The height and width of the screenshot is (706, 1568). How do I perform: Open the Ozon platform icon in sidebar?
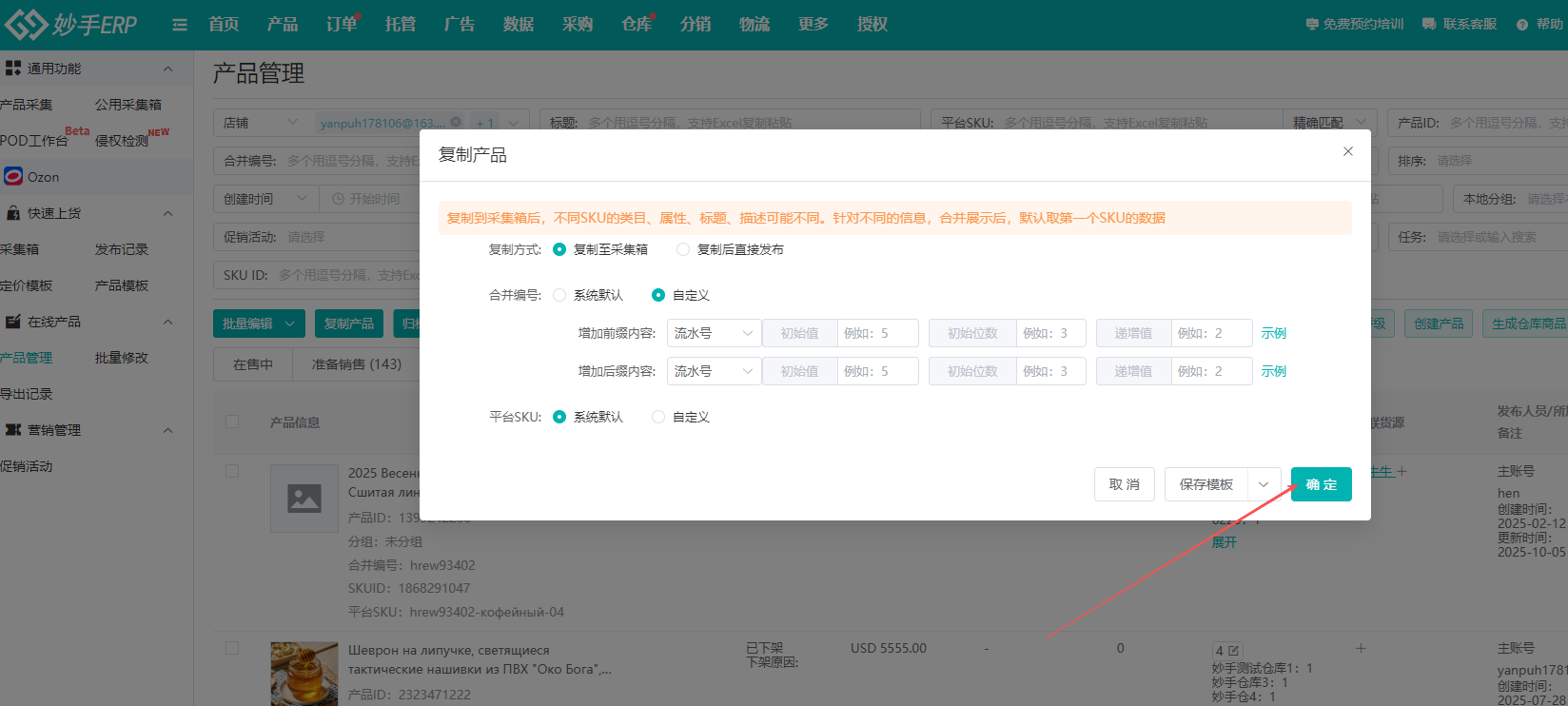(x=13, y=177)
